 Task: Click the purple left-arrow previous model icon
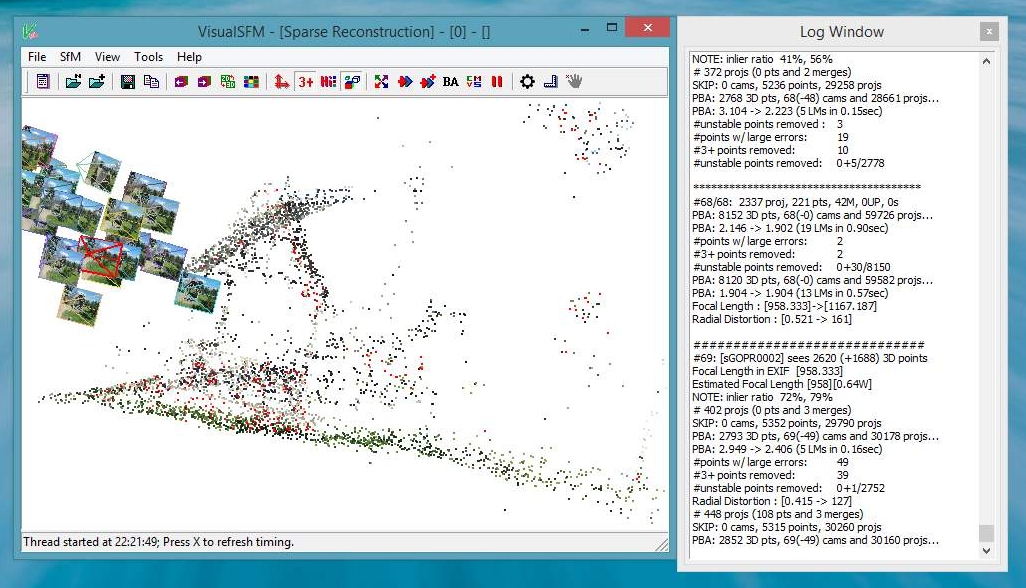pyautogui.click(x=181, y=82)
